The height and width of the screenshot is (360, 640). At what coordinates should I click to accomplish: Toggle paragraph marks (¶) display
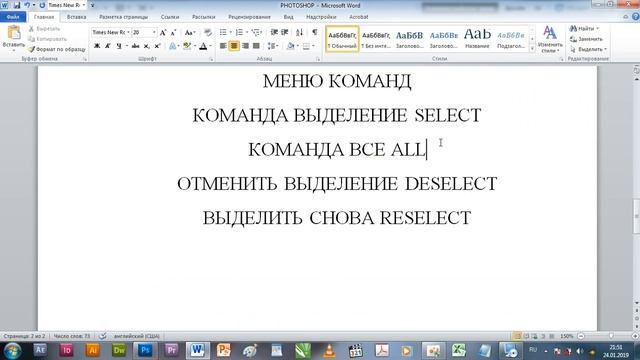[x=314, y=32]
